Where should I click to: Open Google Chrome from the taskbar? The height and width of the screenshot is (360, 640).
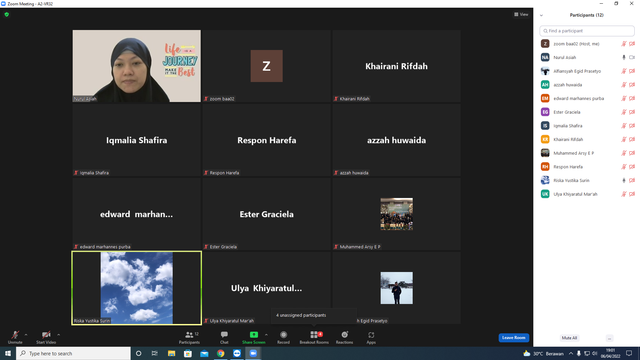[220, 353]
